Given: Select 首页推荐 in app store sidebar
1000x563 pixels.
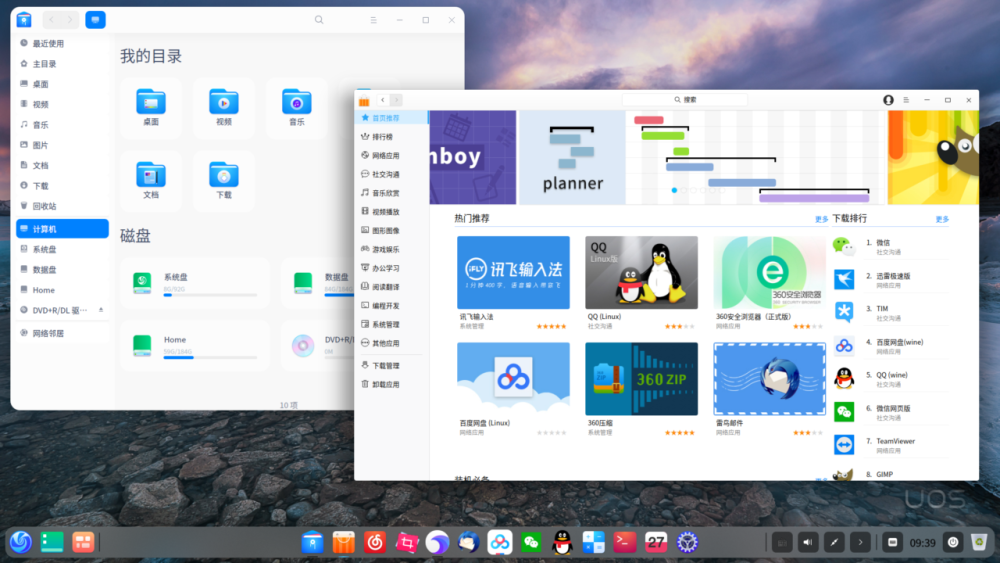Looking at the screenshot, I should tap(392, 118).
